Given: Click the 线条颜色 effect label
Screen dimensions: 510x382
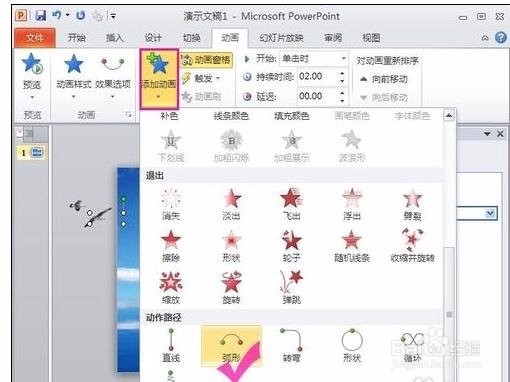Looking at the screenshot, I should [x=231, y=116].
